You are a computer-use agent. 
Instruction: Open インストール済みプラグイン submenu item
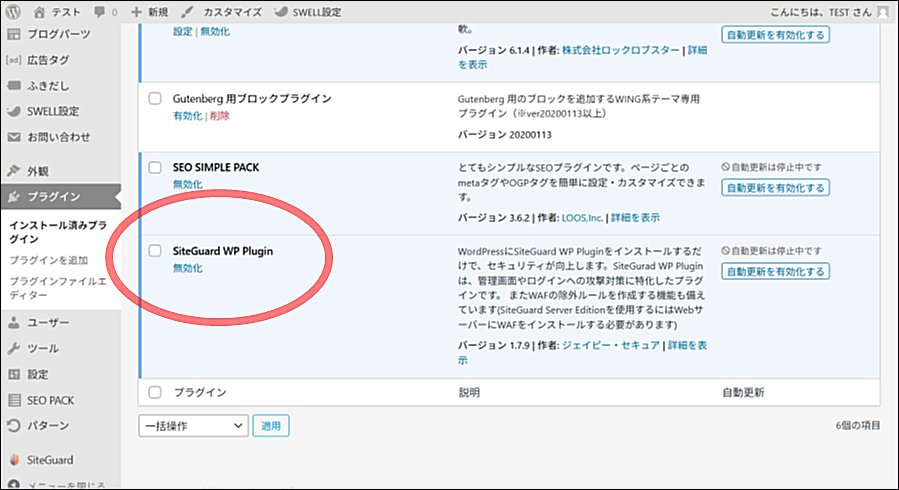click(58, 232)
